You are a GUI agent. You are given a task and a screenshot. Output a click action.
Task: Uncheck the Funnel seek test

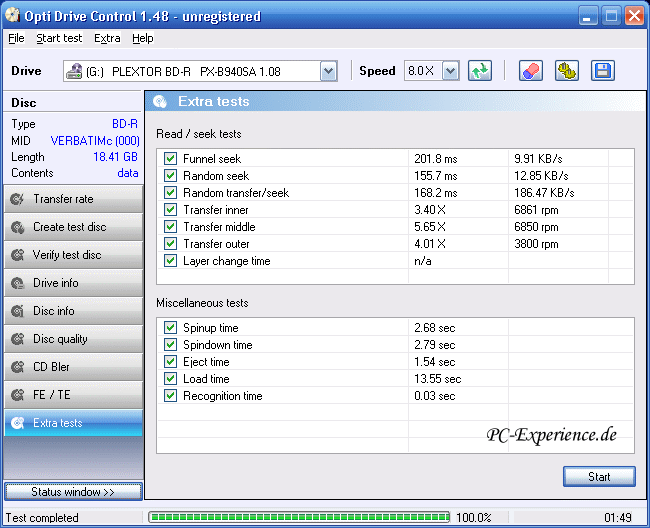170,159
